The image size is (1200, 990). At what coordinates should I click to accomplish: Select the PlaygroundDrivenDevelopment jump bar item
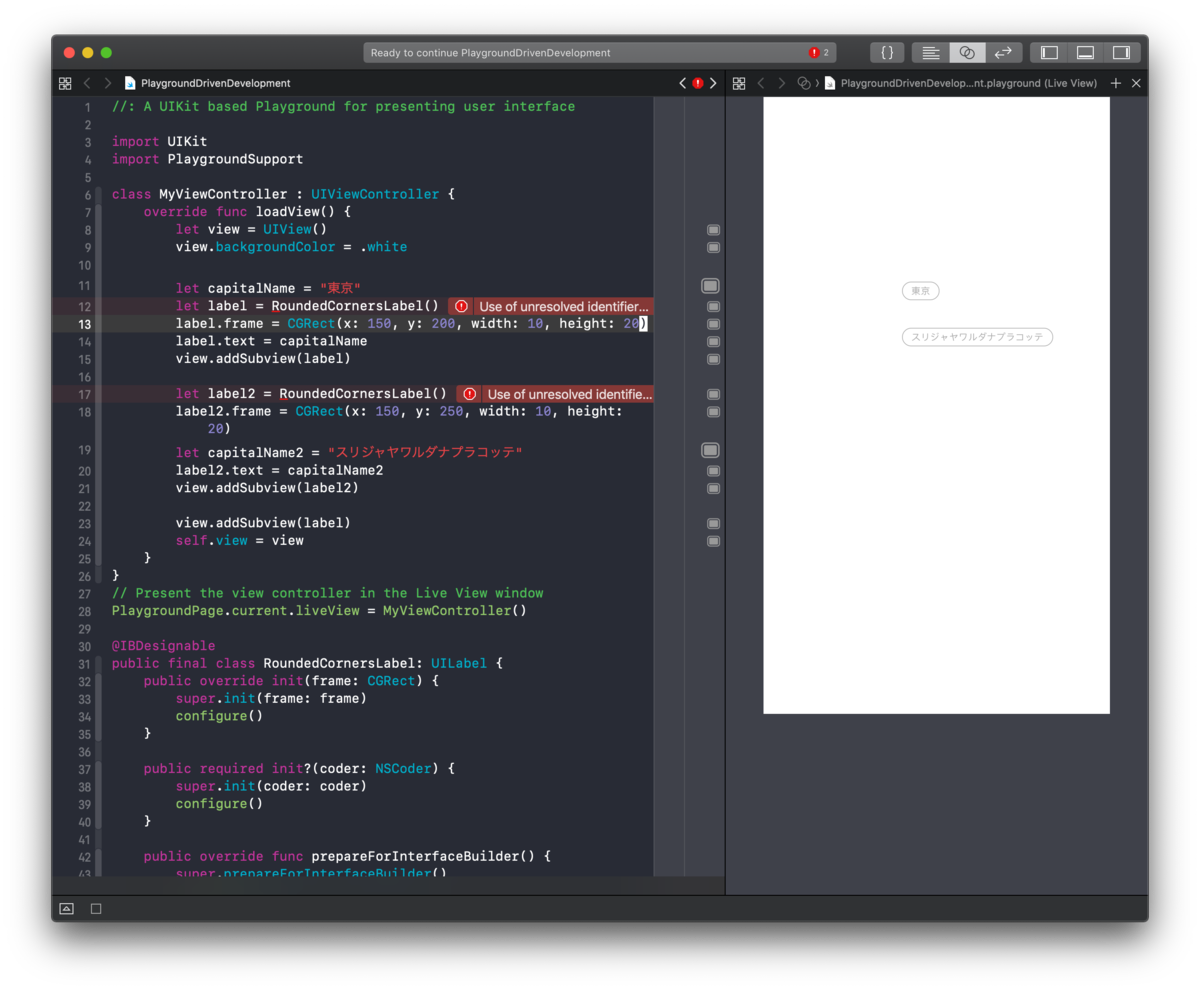tap(208, 83)
